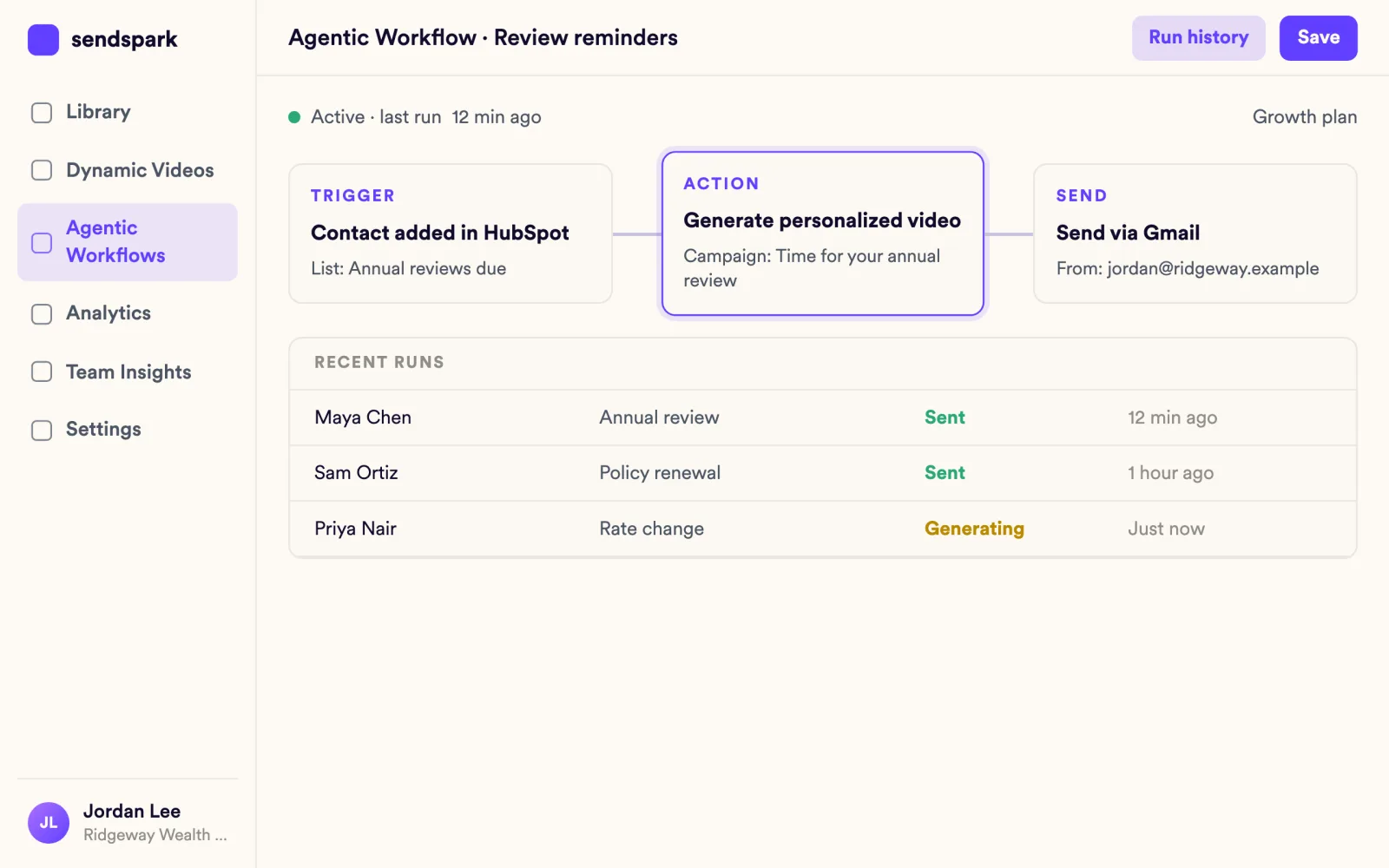
Task: Click the Growth plan label
Action: coord(1304,117)
